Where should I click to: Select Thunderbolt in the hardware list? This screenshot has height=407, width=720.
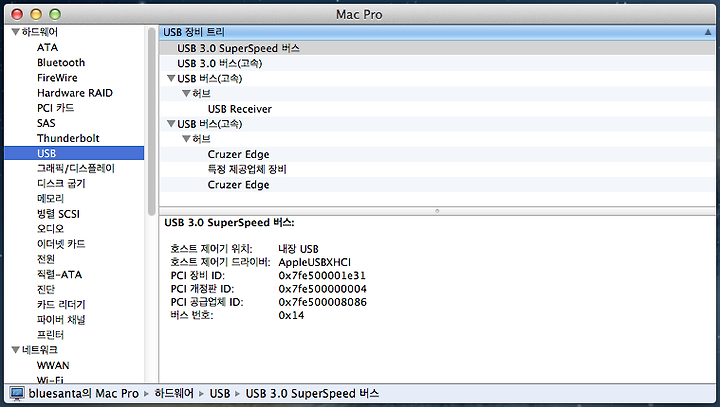tap(68, 138)
